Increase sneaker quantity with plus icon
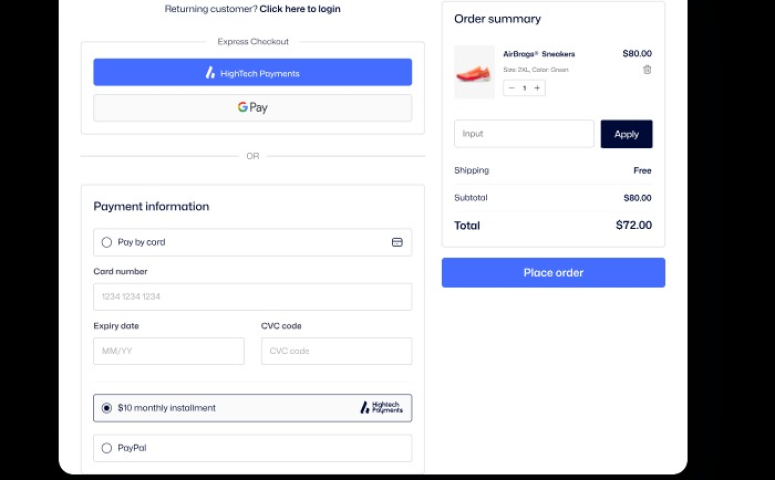 click(x=537, y=88)
